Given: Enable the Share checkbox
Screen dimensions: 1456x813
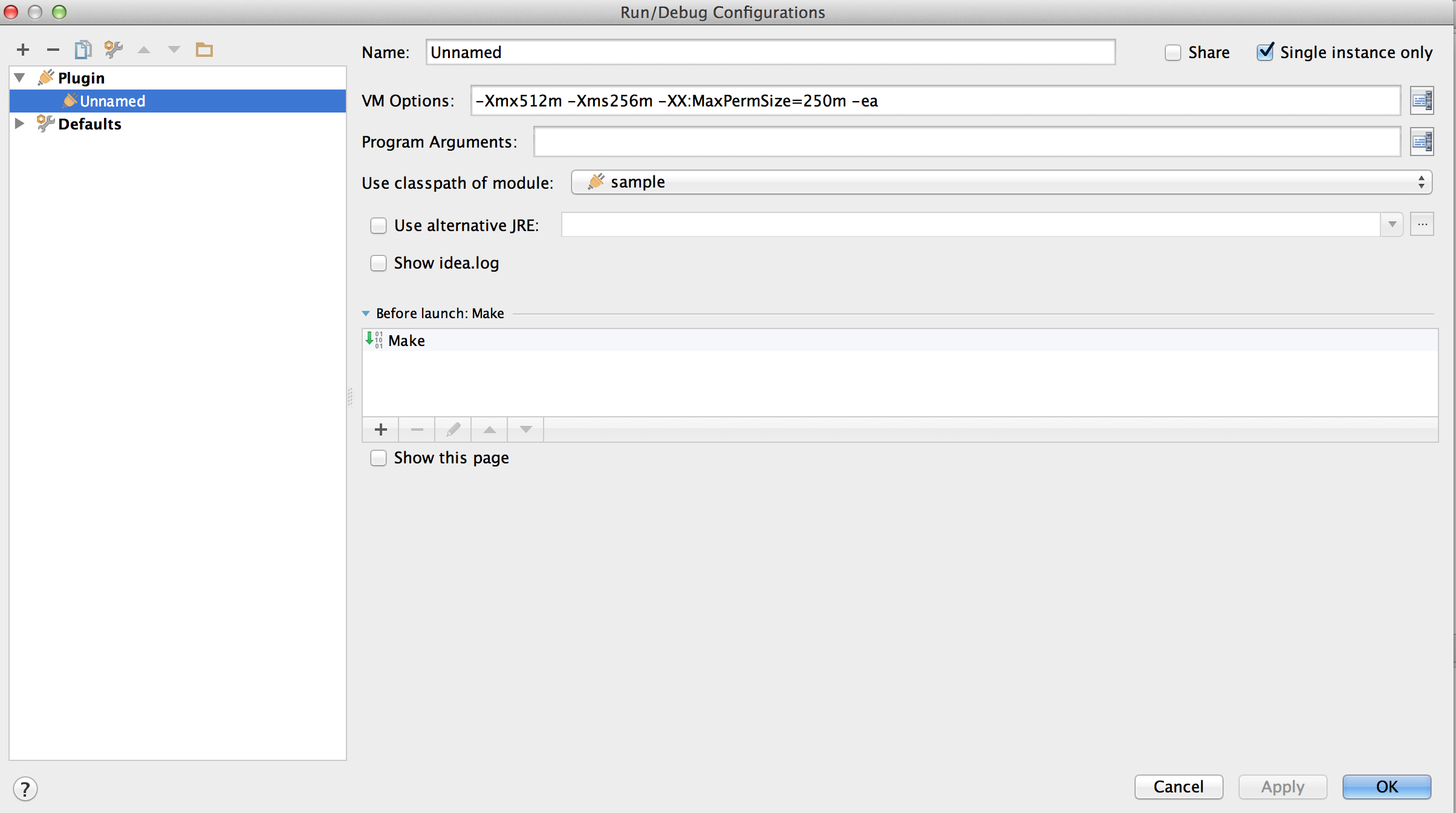Looking at the screenshot, I should (x=1172, y=53).
